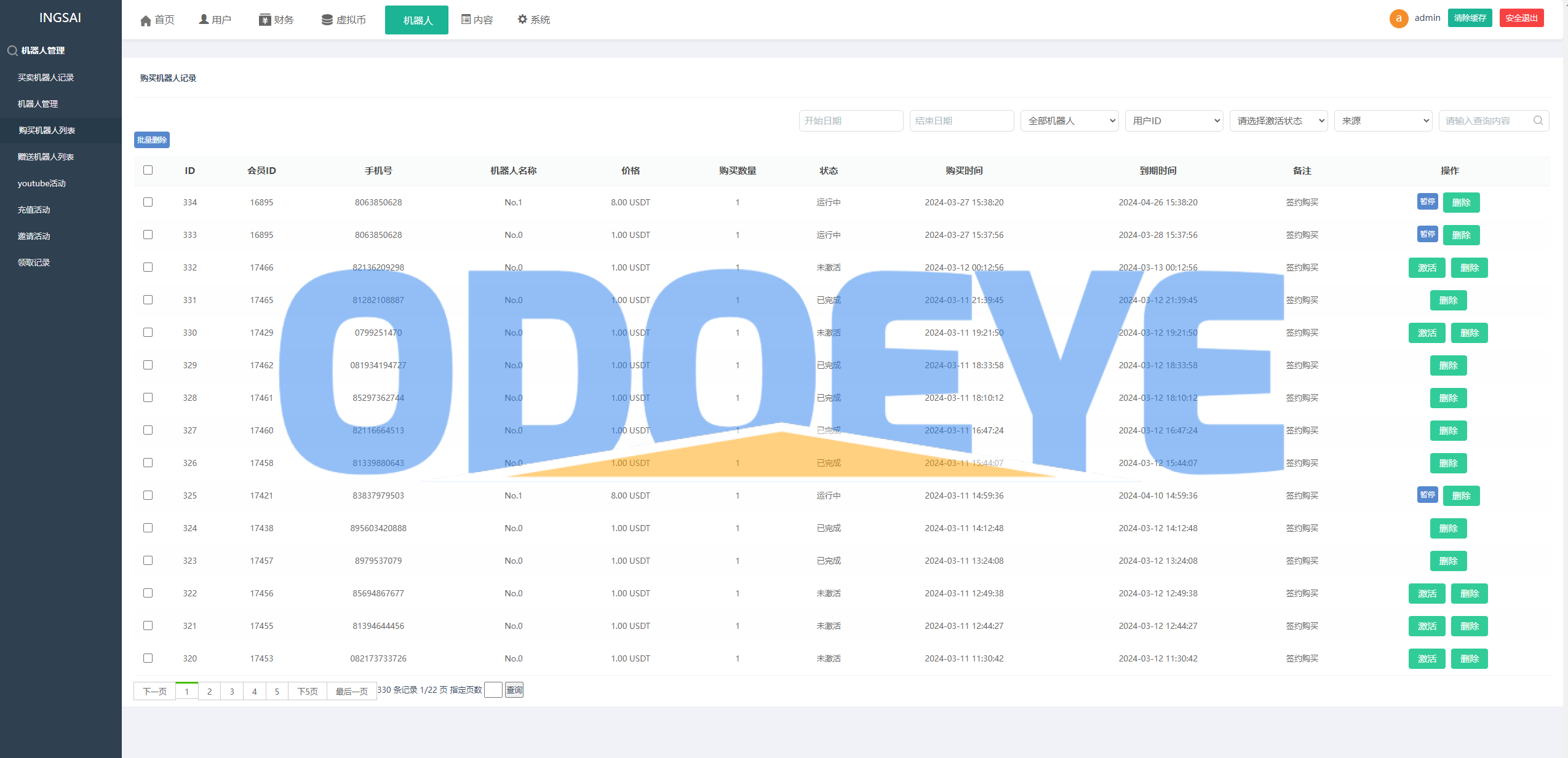This screenshot has width=1568, height=758.
Task: Click the home icon in top navigation
Action: tap(146, 20)
